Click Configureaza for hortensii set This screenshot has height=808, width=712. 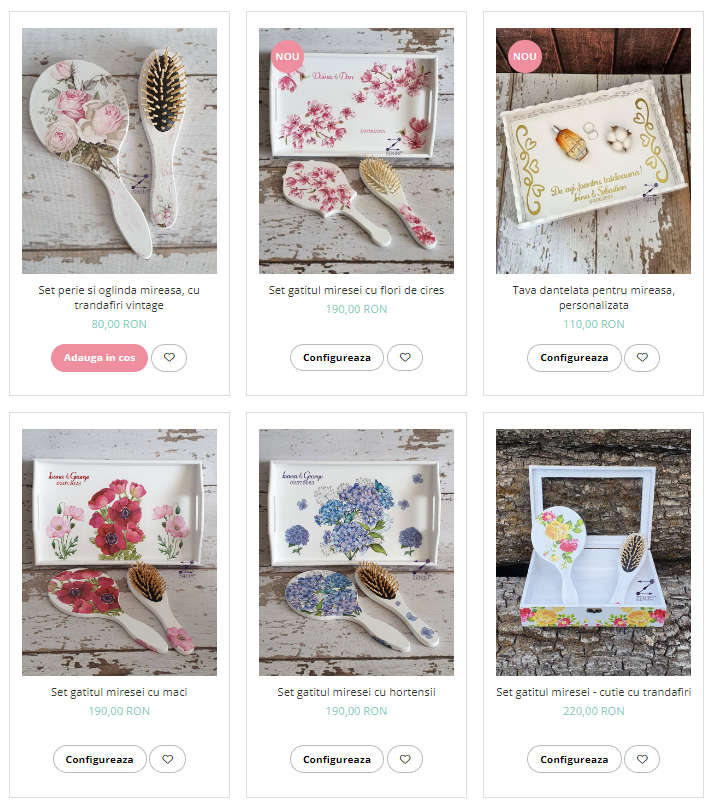click(x=337, y=759)
